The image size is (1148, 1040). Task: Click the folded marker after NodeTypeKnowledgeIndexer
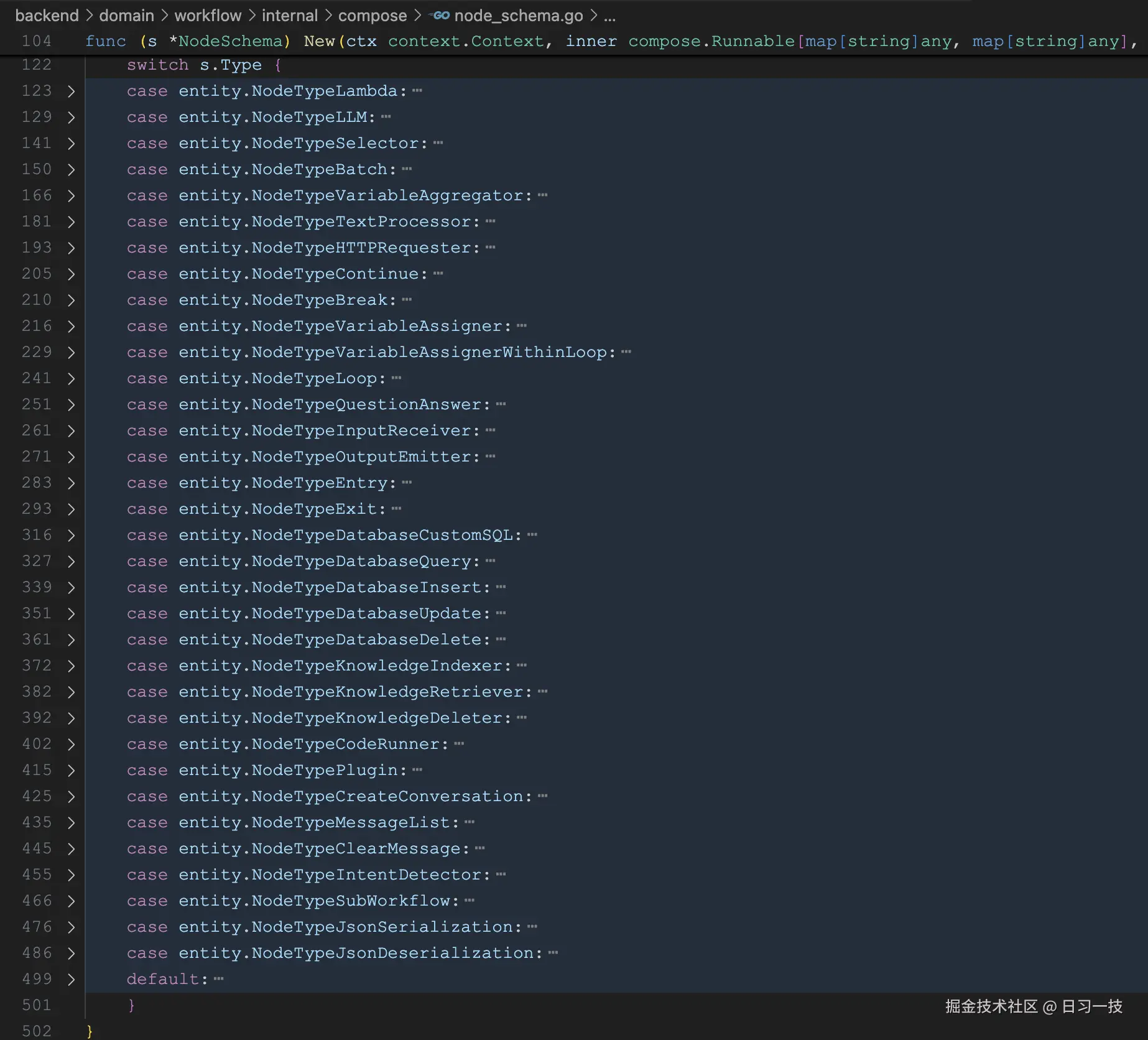522,666
